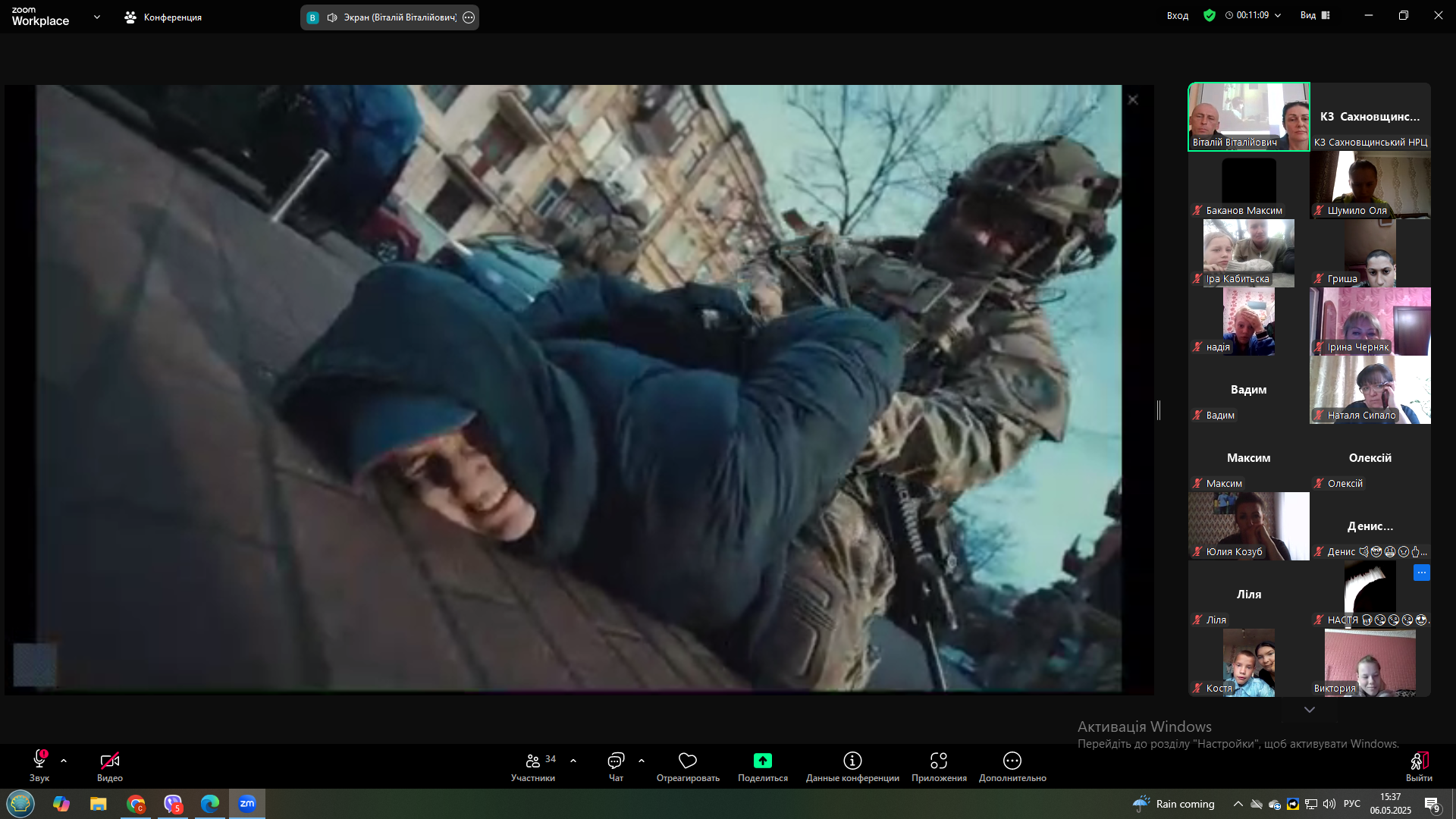Open options on shared screen tab ellipsis
Image resolution: width=1456 pixels, height=819 pixels.
point(469,17)
